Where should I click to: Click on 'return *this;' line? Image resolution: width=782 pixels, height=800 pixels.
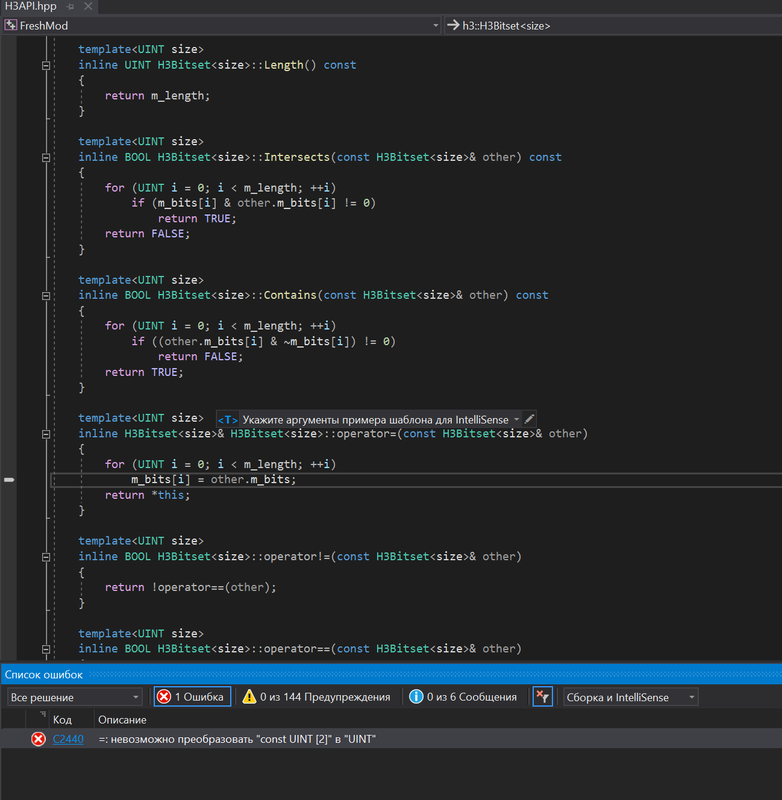(147, 495)
